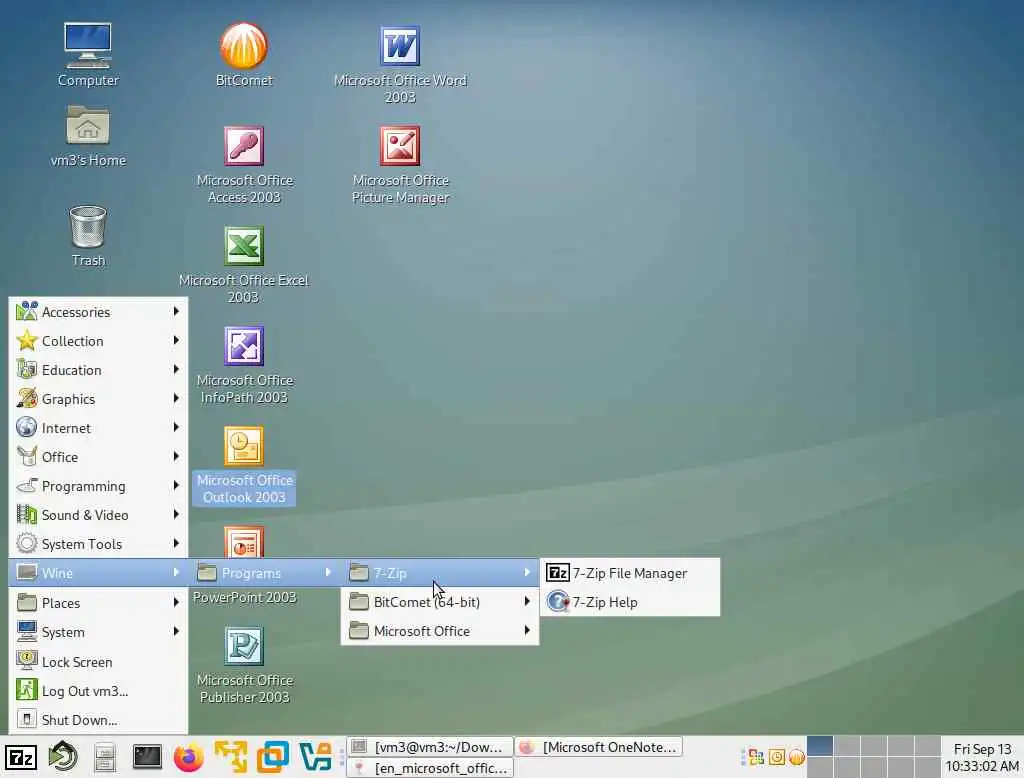The width and height of the screenshot is (1024, 778).
Task: Open 7-Zip Help menu entry
Action: [x=630, y=602]
